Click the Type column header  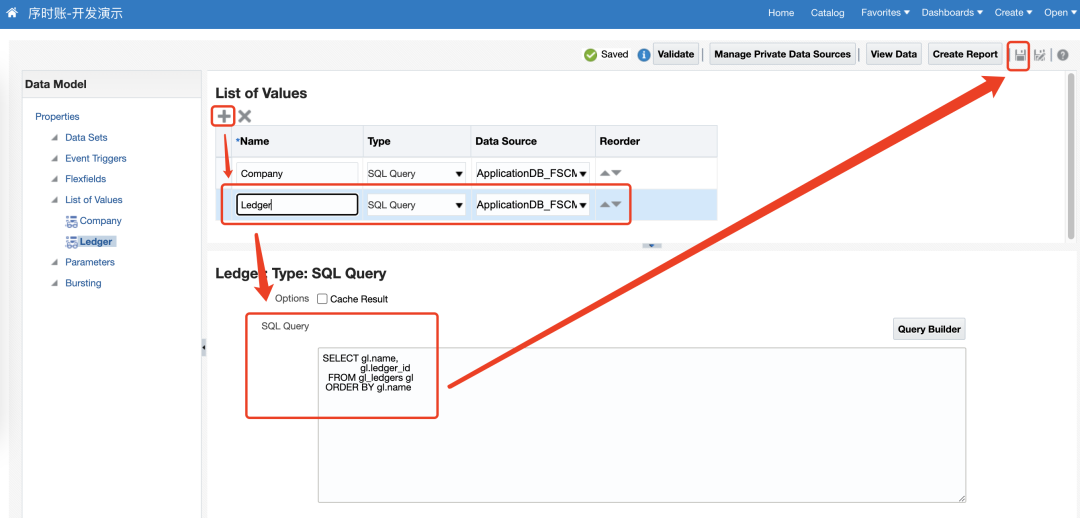click(x=417, y=141)
